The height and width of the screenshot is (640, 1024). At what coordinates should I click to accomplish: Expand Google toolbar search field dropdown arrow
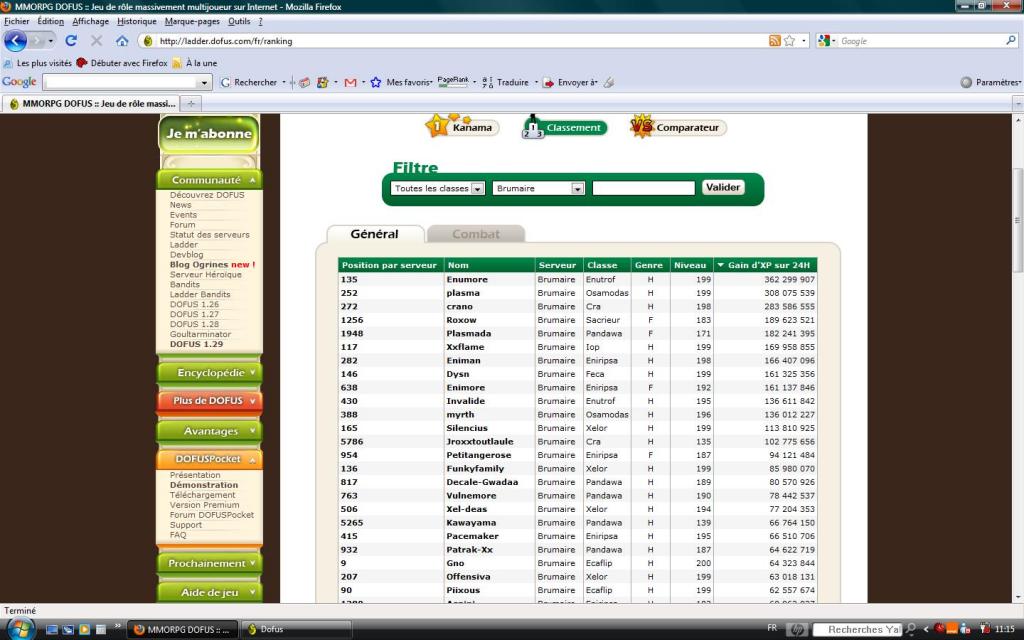click(204, 82)
